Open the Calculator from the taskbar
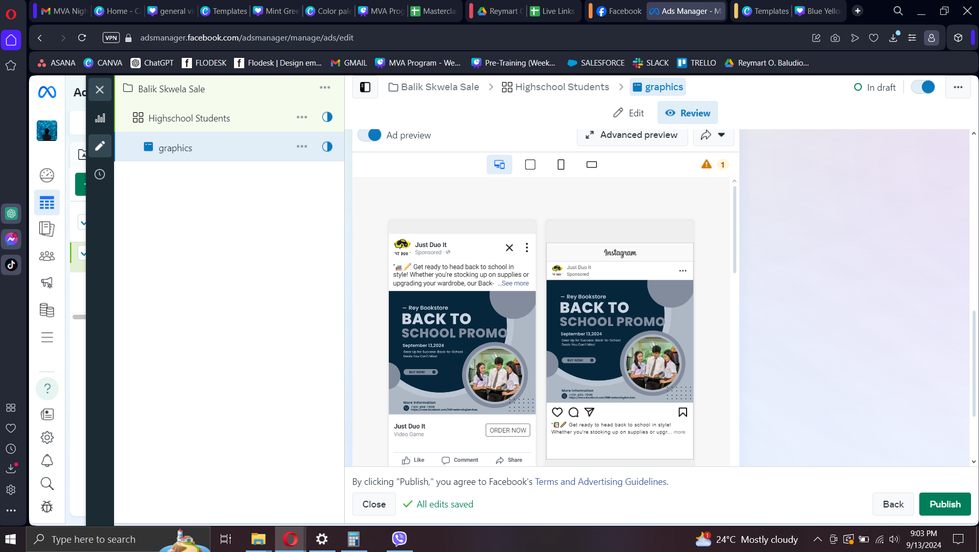 click(353, 540)
